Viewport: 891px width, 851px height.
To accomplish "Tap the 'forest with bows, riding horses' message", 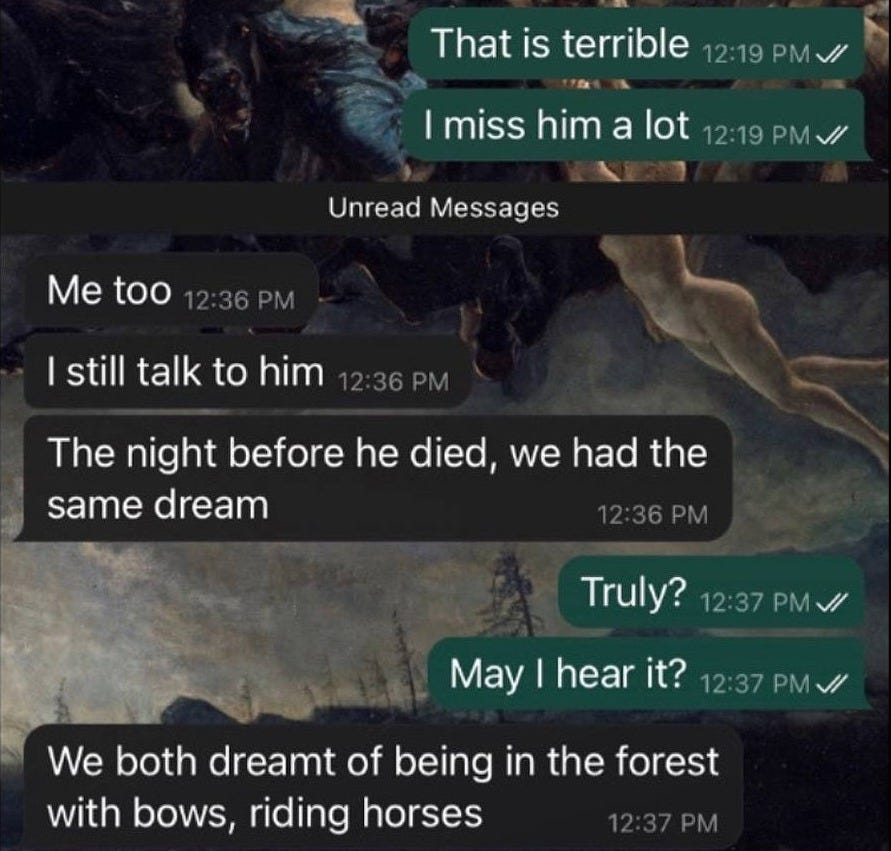I will pos(382,787).
